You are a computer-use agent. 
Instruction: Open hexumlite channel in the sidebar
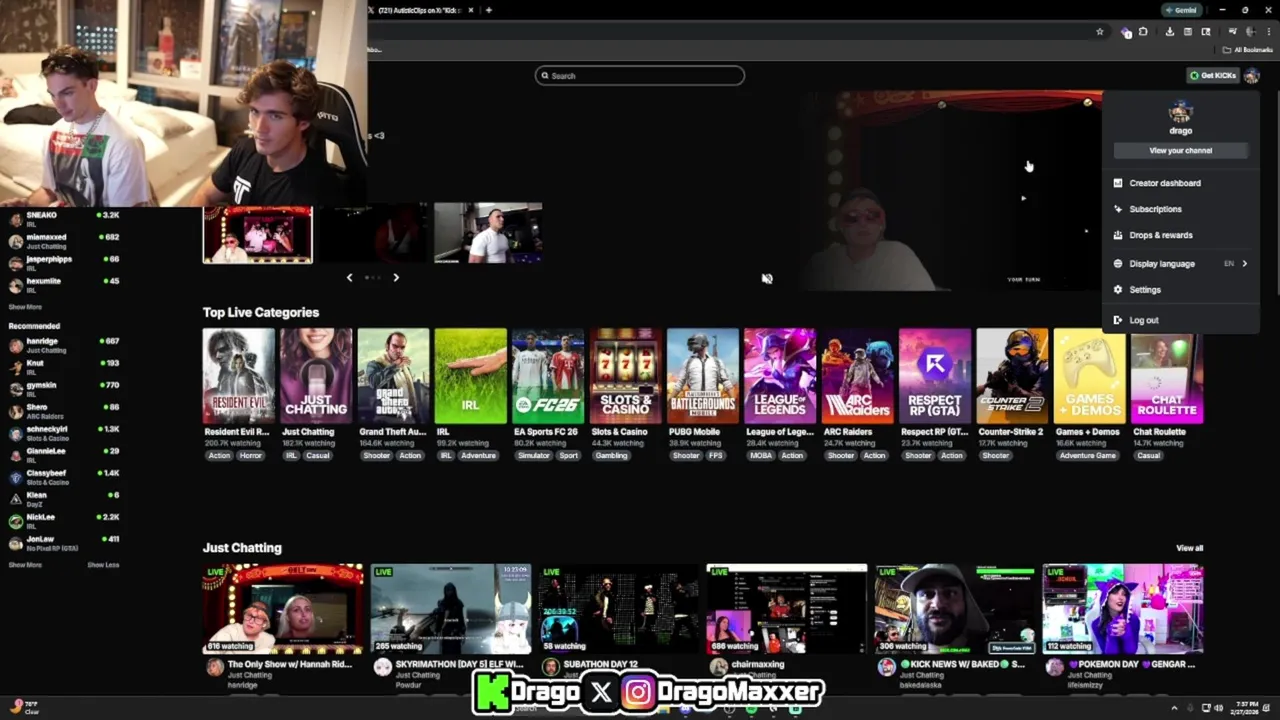(64, 285)
